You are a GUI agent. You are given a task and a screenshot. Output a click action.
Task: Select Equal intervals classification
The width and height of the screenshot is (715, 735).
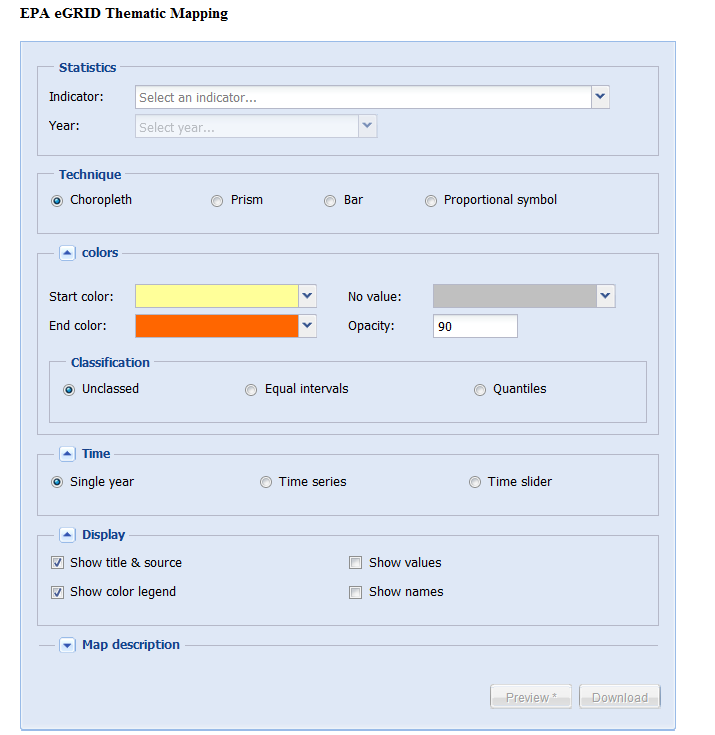[251, 390]
